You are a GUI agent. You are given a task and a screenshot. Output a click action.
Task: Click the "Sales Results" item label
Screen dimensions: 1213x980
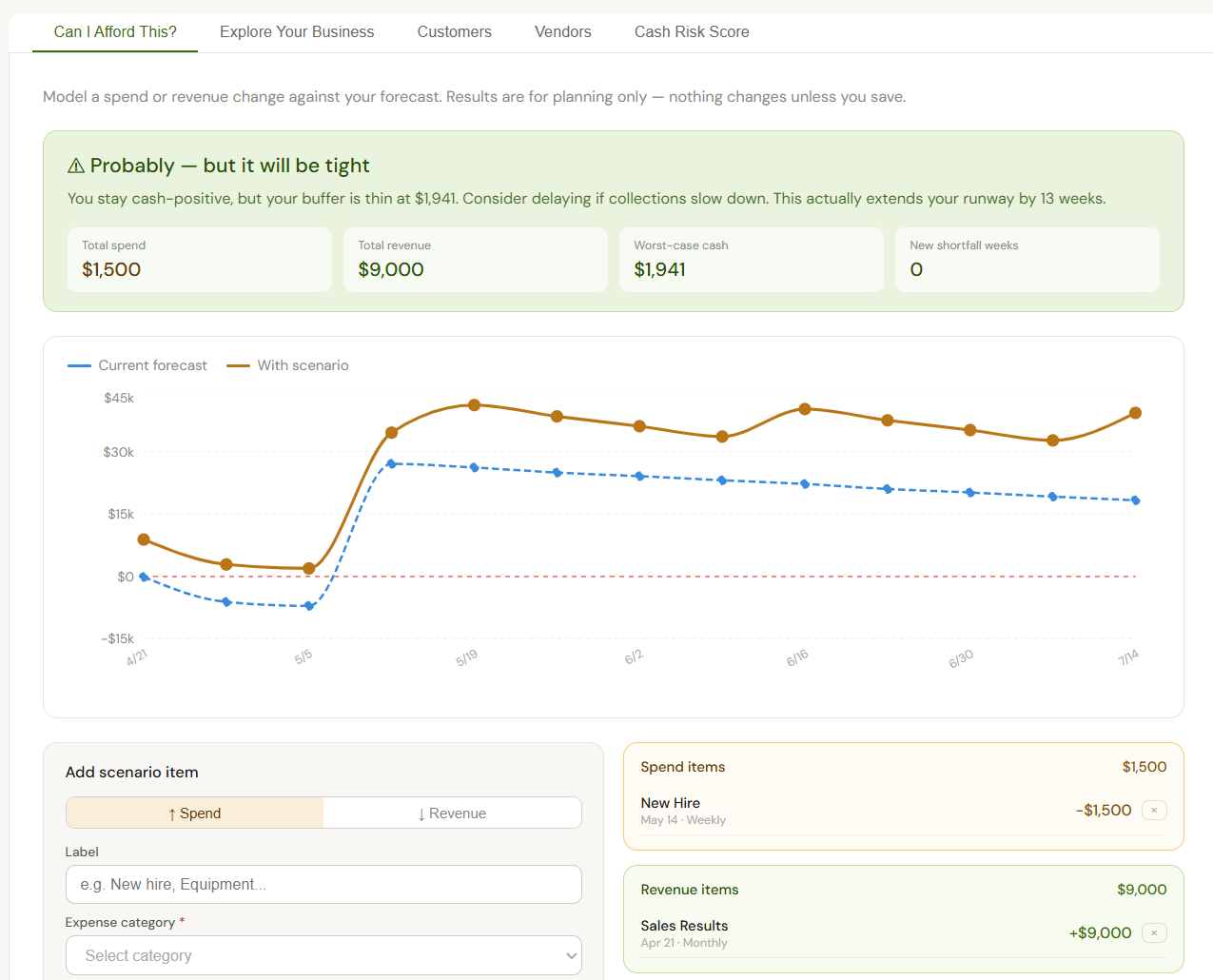coord(684,926)
